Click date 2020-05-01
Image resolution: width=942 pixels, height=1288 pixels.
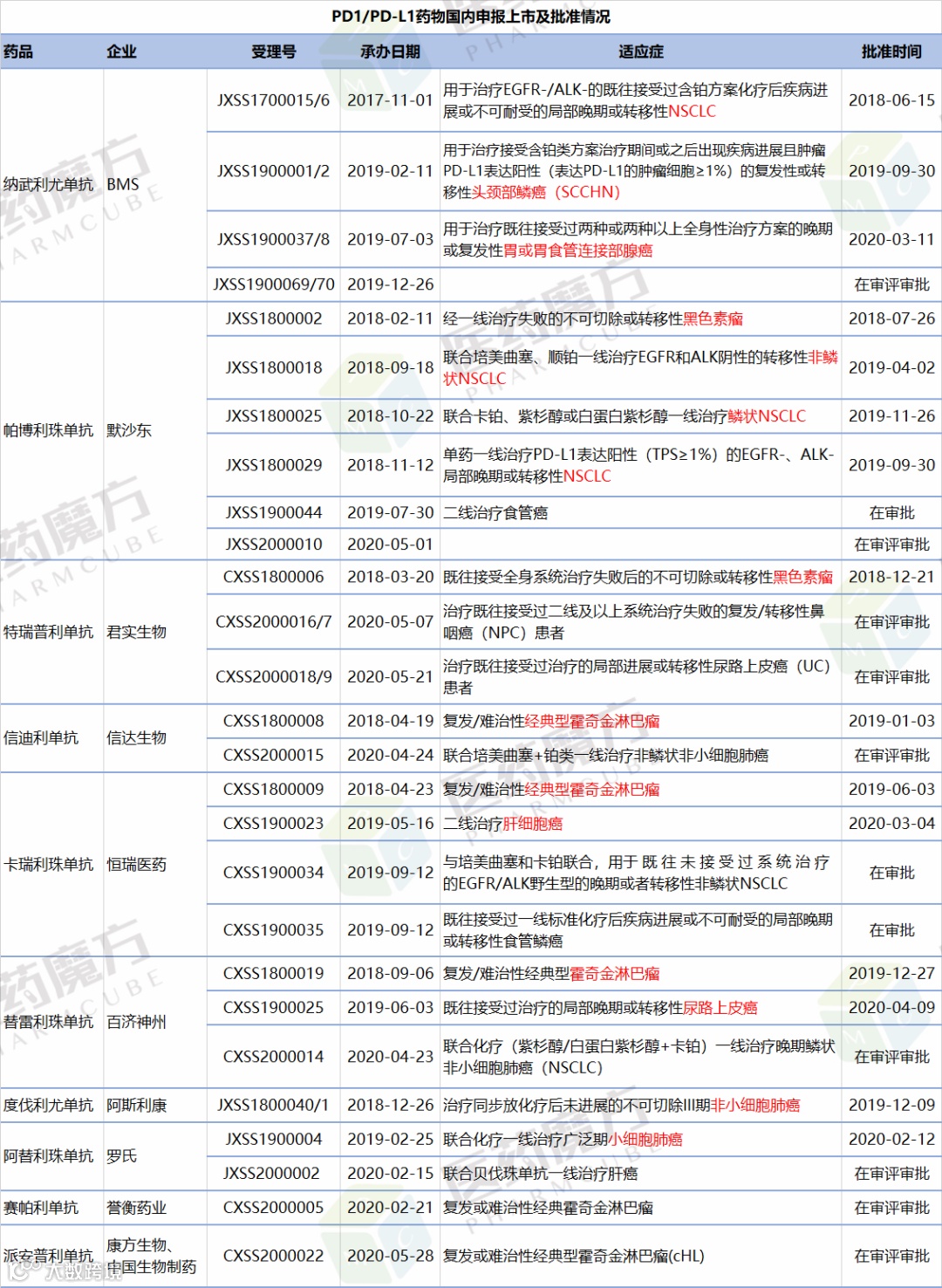(x=390, y=545)
